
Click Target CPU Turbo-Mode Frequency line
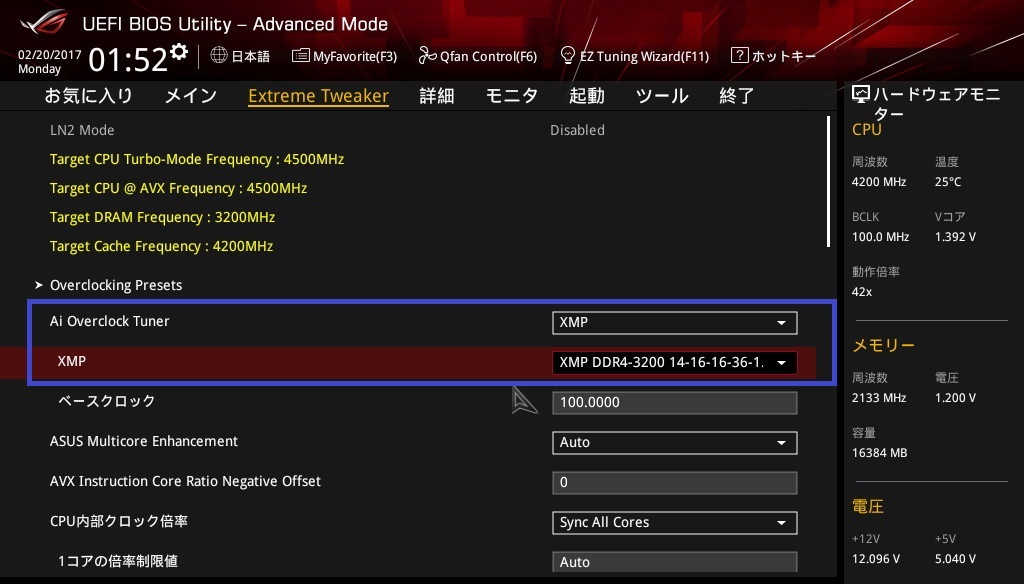click(197, 159)
